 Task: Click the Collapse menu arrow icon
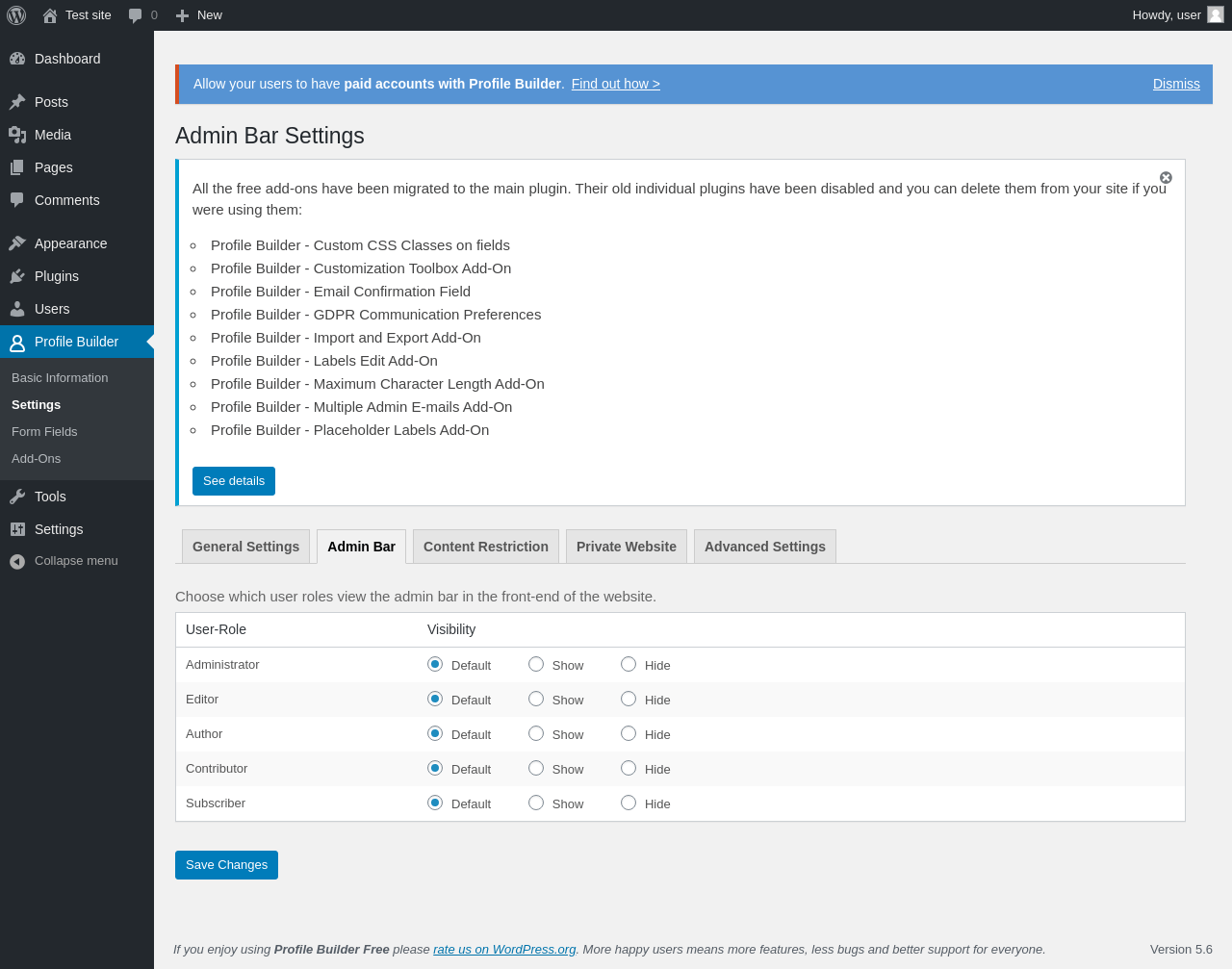17,561
